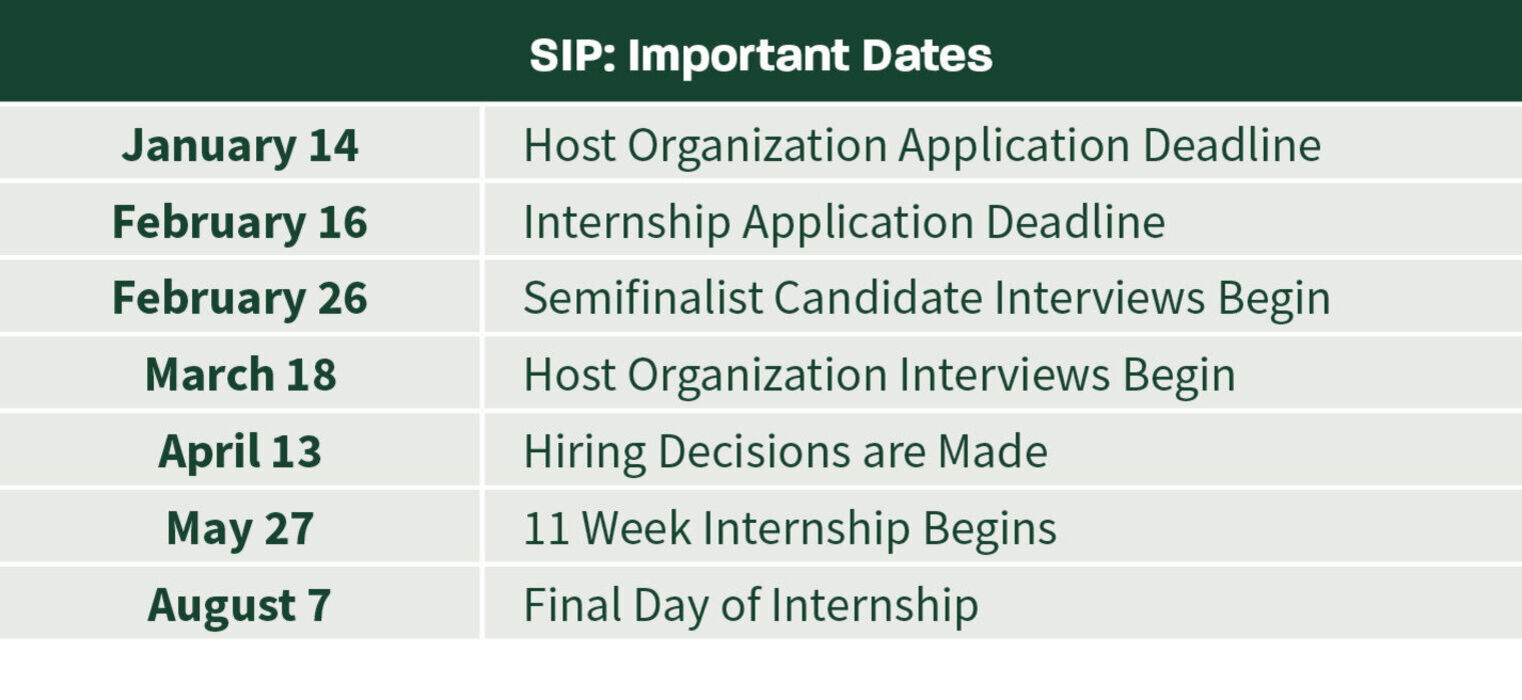Viewport: 1522px width, 700px height.
Task: Select the March 18 date cell
Action: tap(240, 375)
